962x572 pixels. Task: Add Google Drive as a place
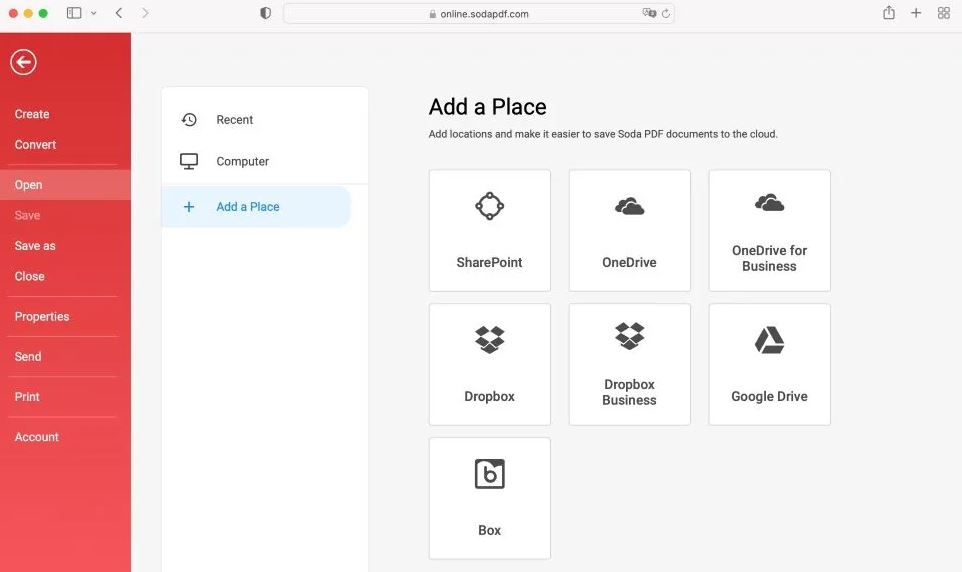pos(769,365)
